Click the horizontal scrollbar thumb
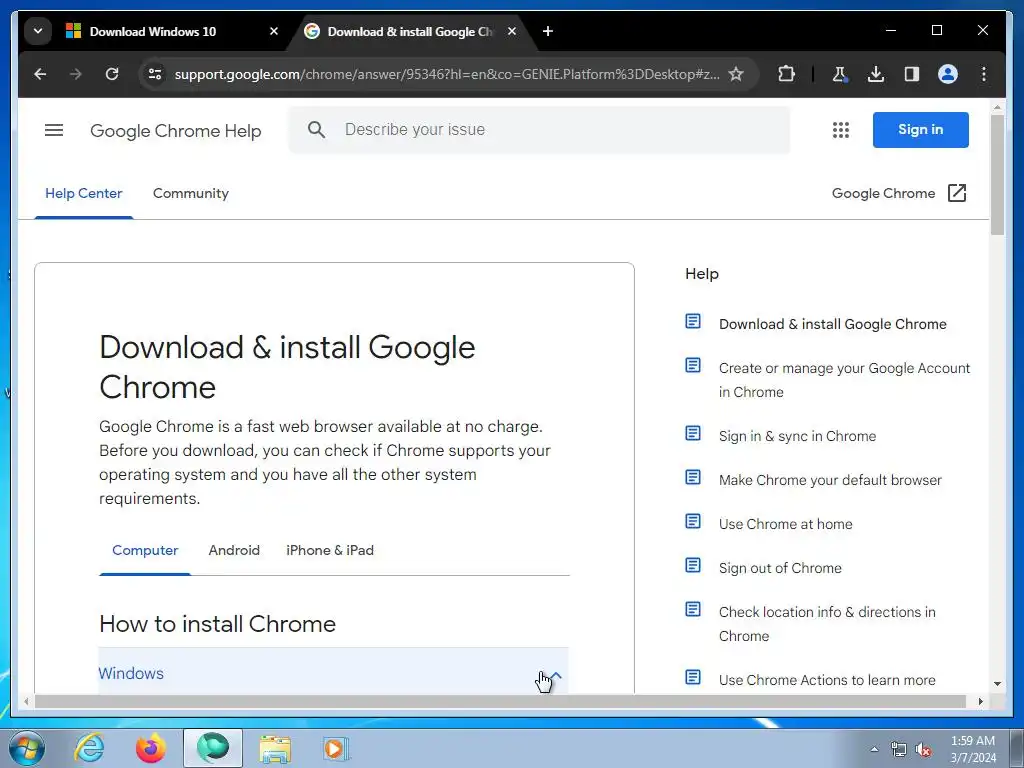 click(500, 701)
